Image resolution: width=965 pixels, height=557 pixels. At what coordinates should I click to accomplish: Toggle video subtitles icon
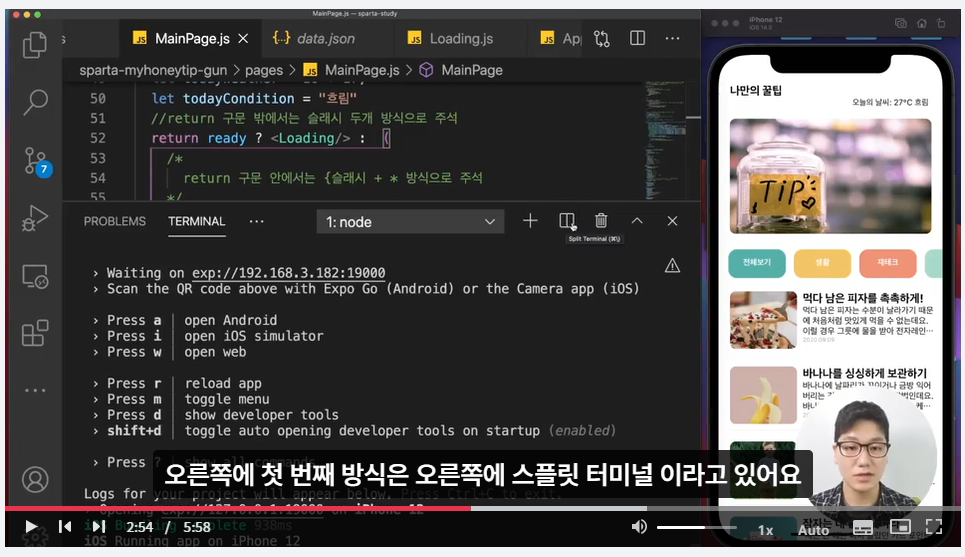pyautogui.click(x=862, y=527)
